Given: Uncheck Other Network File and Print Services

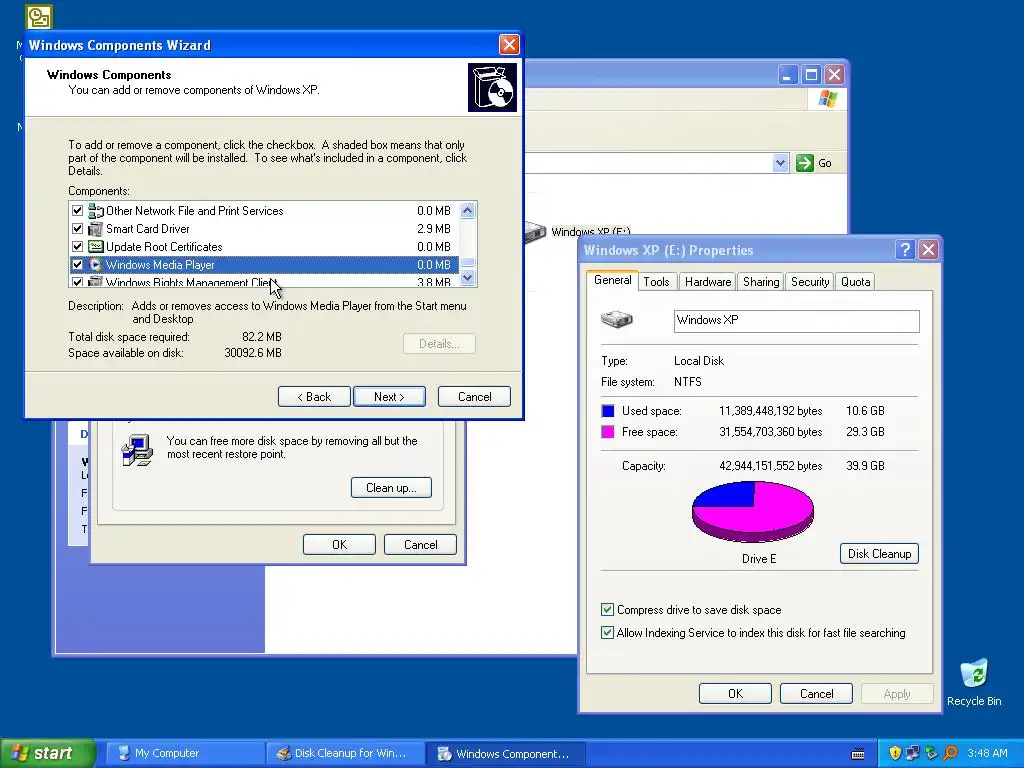Looking at the screenshot, I should coord(78,210).
